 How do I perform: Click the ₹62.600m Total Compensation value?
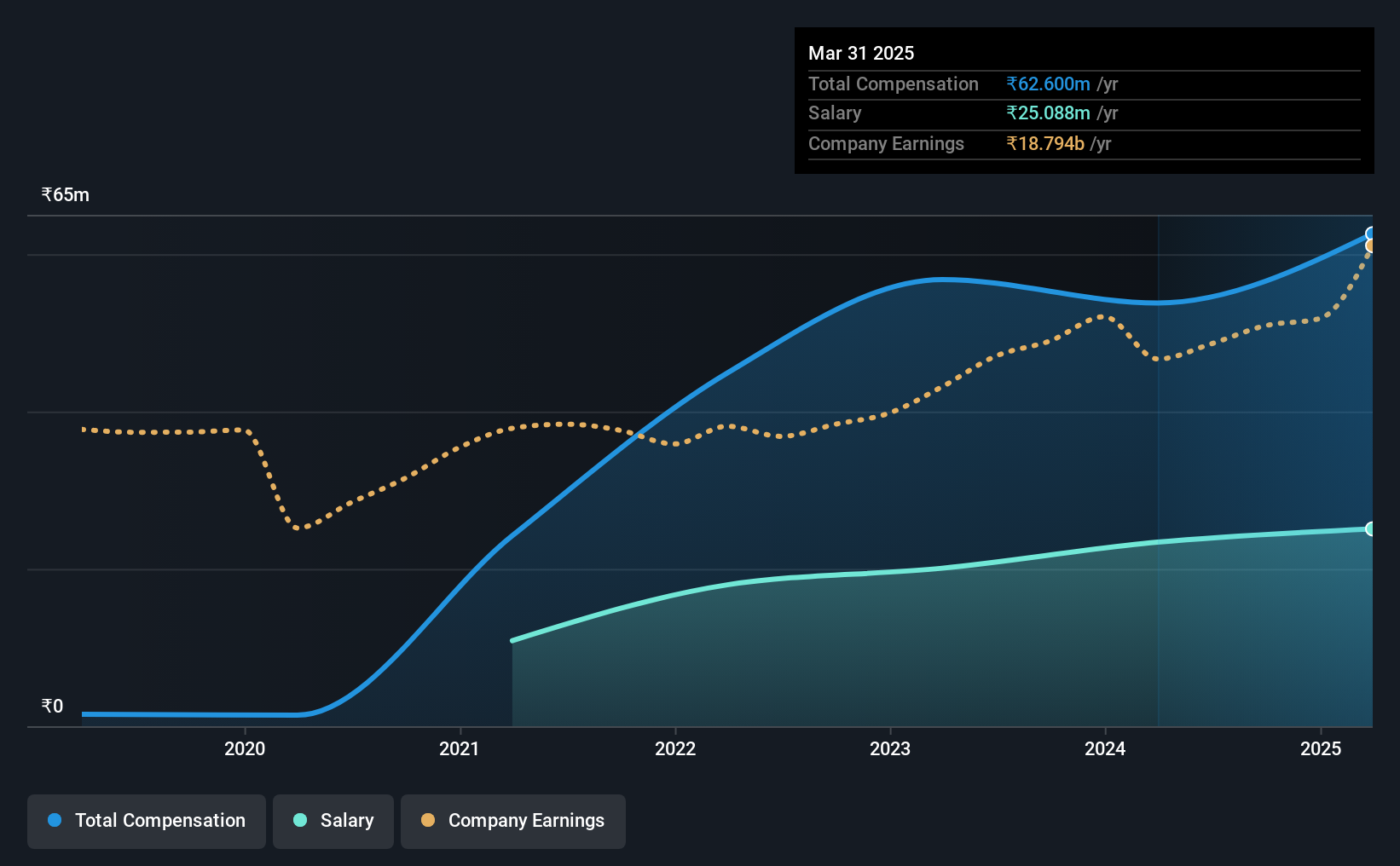(1048, 84)
